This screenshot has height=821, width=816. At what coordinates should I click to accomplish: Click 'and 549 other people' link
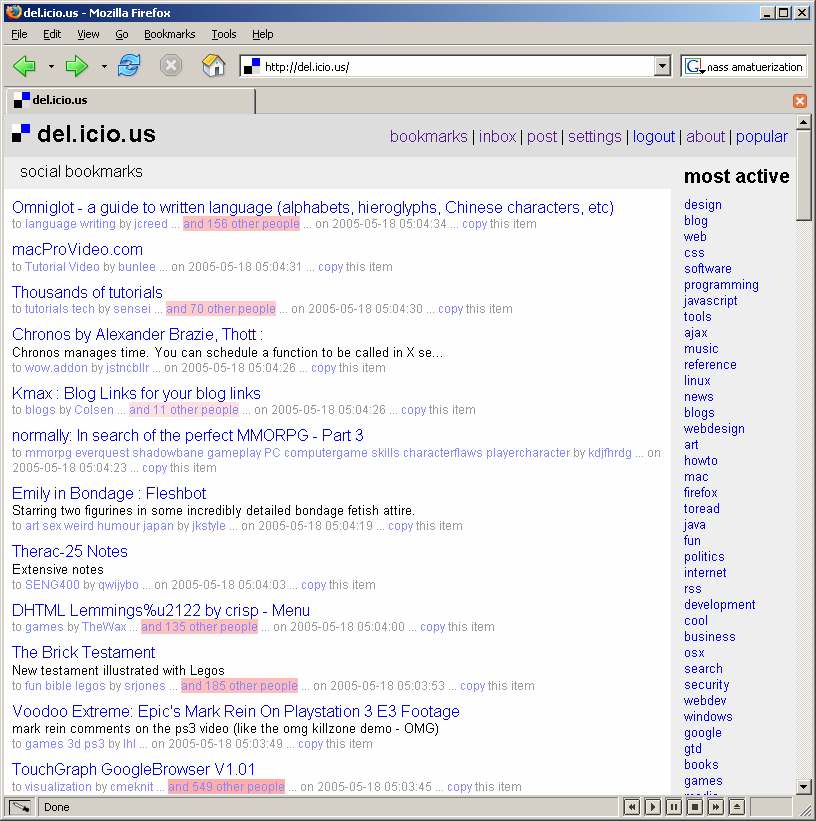pyautogui.click(x=226, y=786)
